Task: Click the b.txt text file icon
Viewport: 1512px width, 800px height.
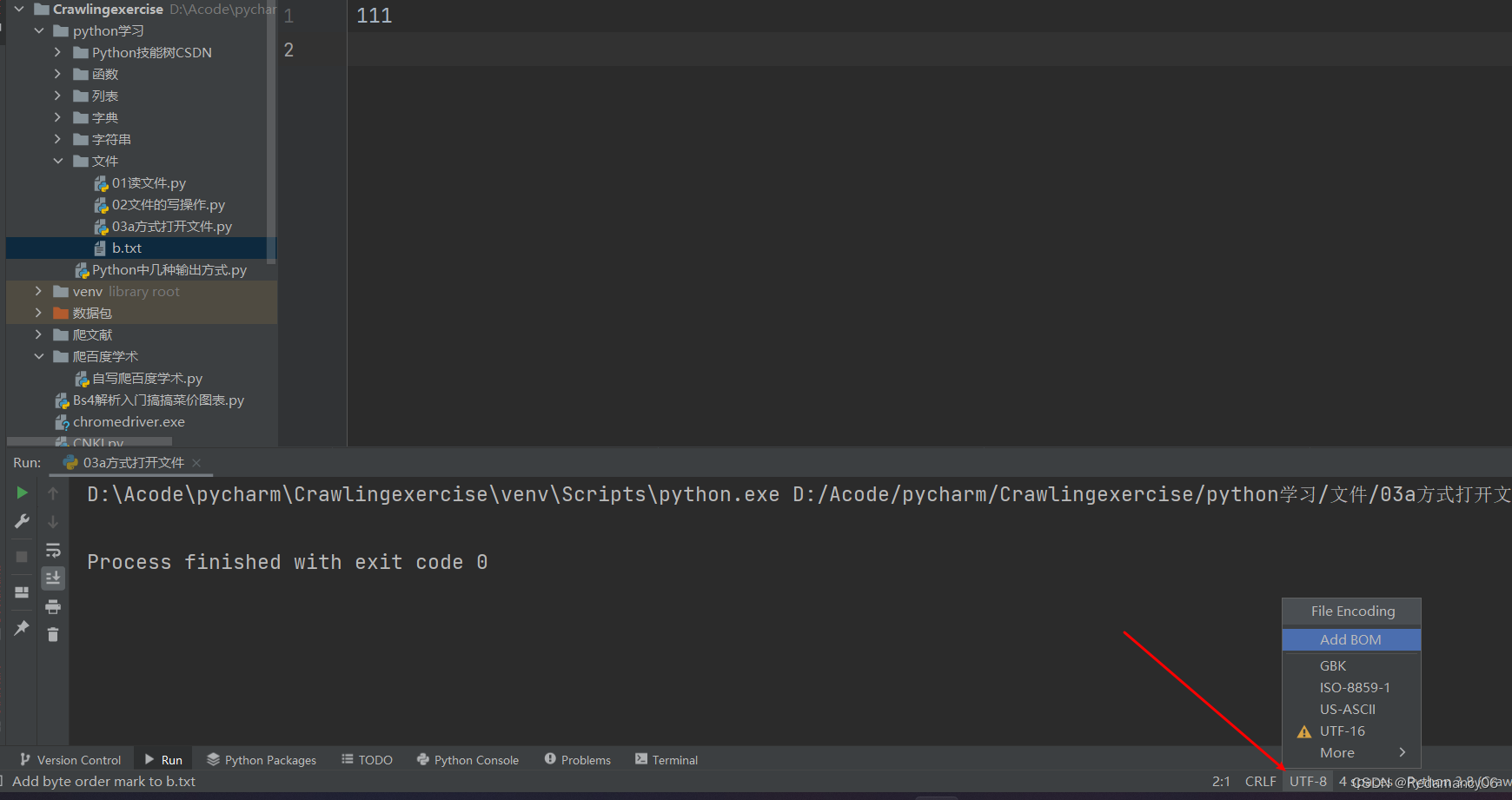Action: coord(100,248)
